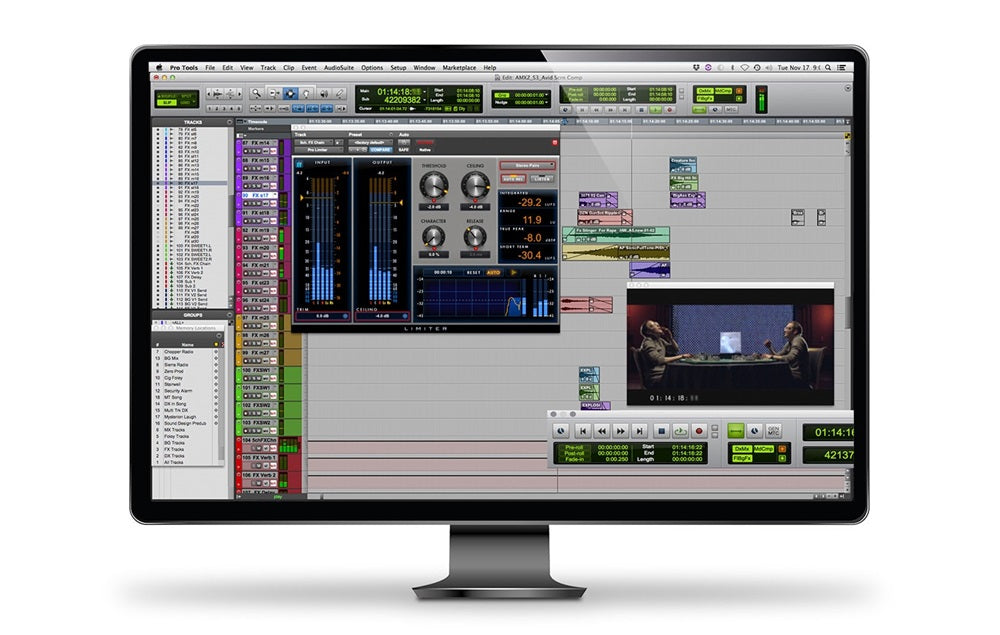Image resolution: width=1000 pixels, height=635 pixels.
Task: Enable Loop Playback in the transport
Action: pos(679,429)
